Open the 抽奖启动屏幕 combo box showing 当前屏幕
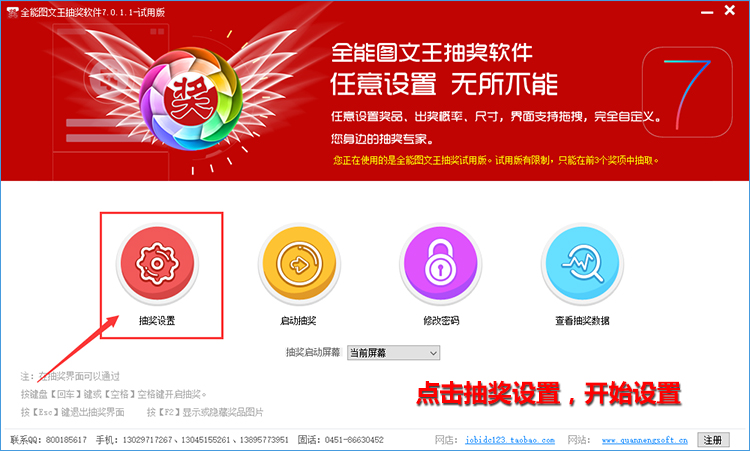This screenshot has width=750, height=451. (x=393, y=353)
